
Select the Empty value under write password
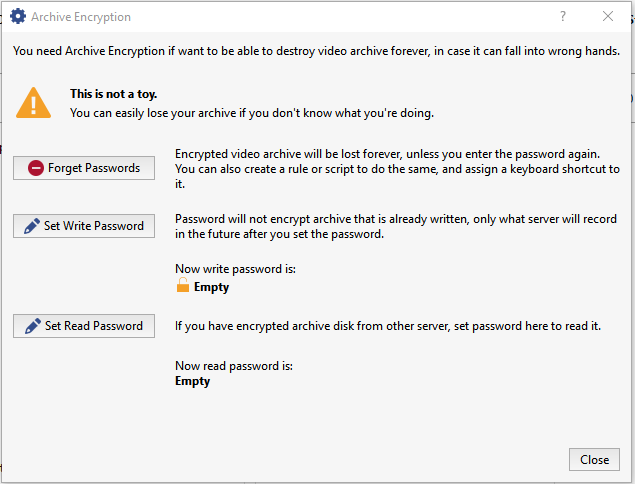click(211, 287)
